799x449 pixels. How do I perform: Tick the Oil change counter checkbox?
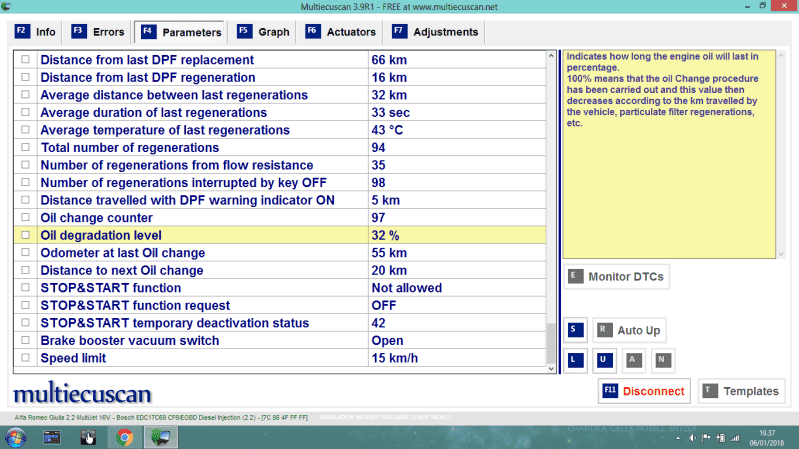point(25,218)
